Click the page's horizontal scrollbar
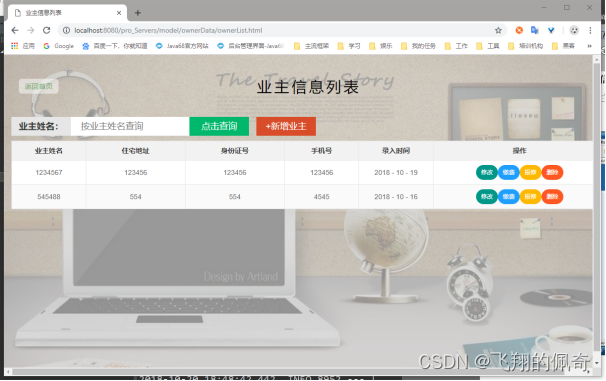606x381 pixels. click(x=288, y=372)
